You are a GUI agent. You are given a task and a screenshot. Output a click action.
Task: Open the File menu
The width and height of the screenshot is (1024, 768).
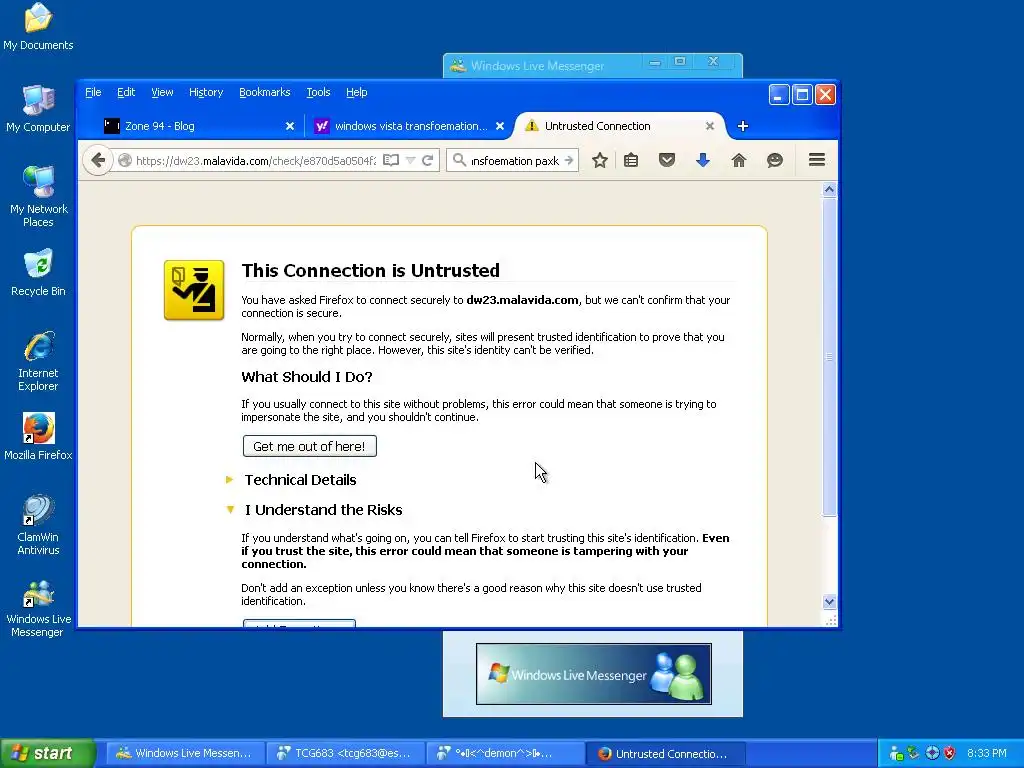tap(93, 92)
